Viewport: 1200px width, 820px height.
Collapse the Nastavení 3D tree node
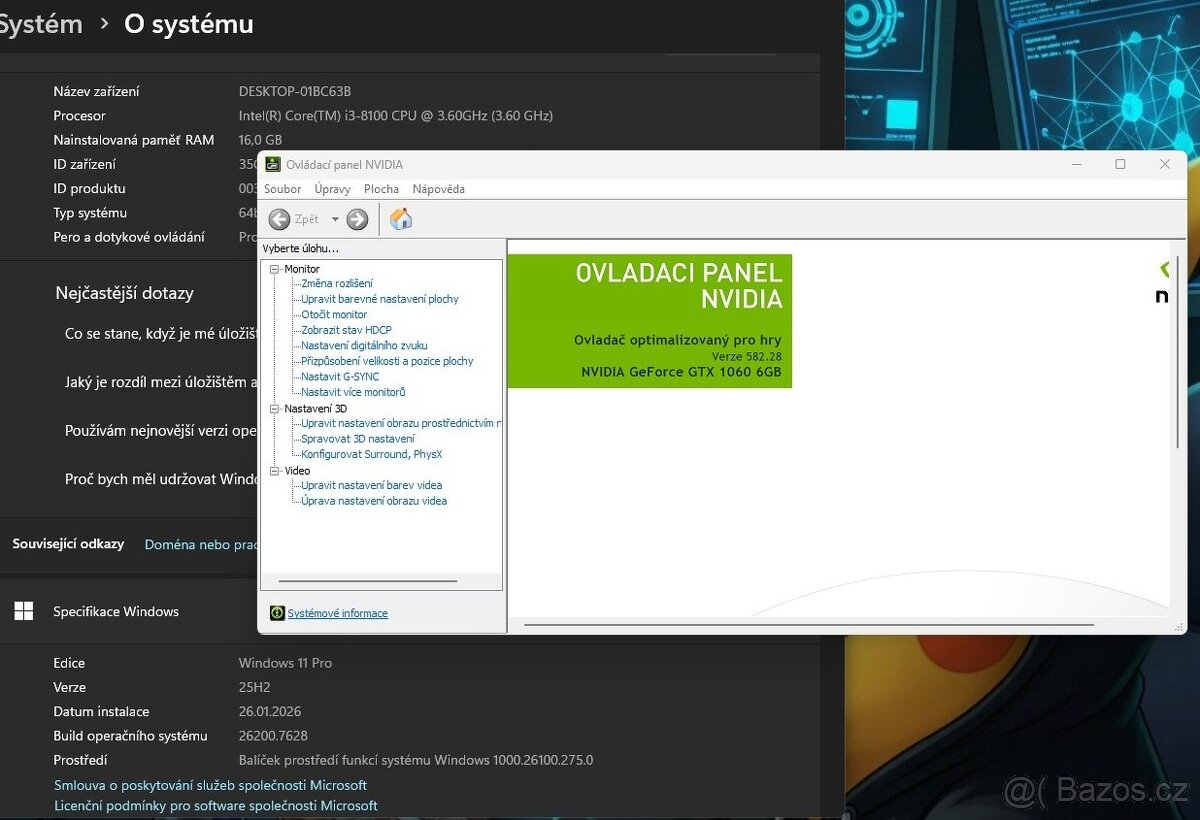pyautogui.click(x=275, y=408)
